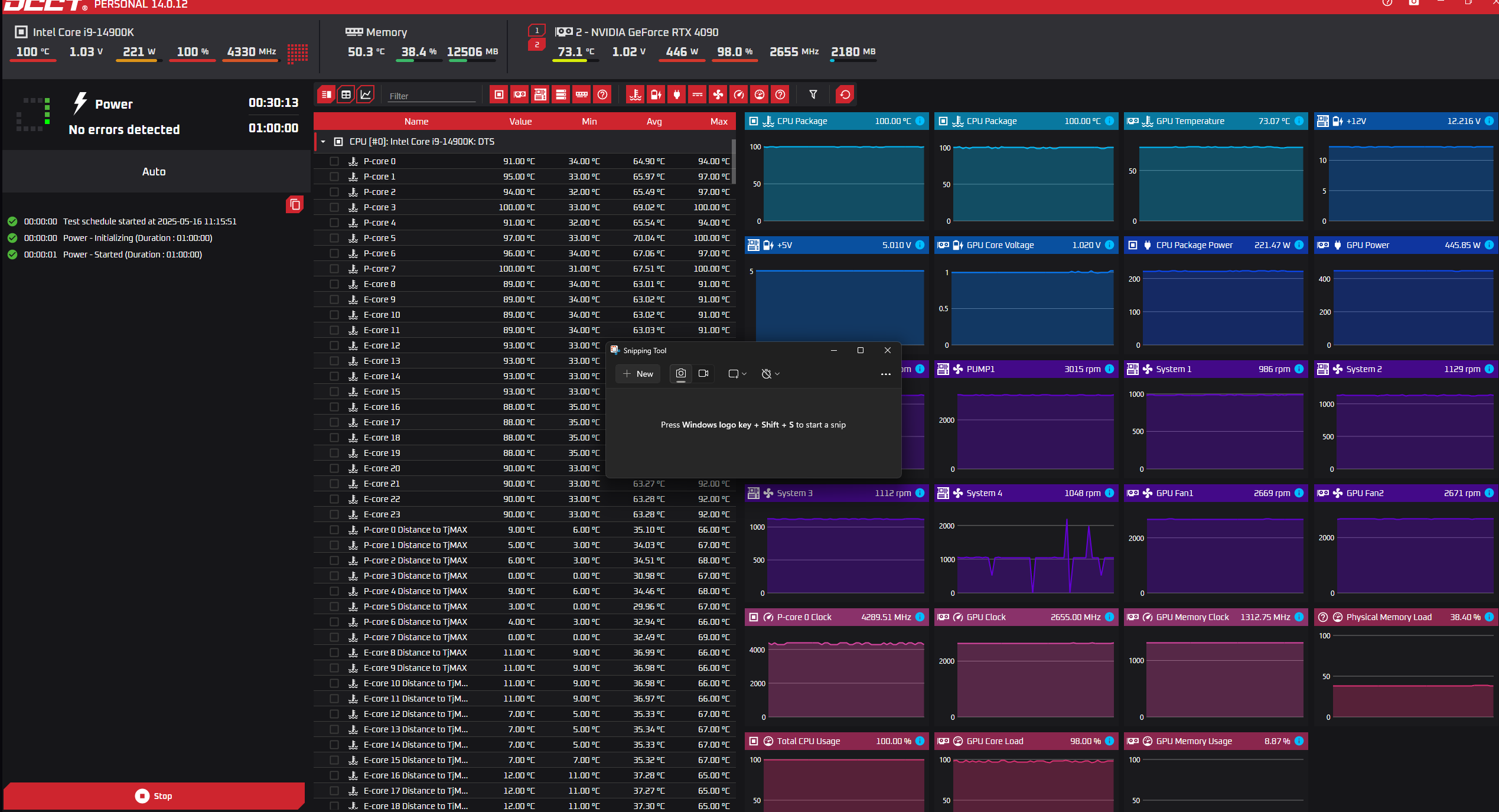The height and width of the screenshot is (812, 1499).
Task: Select GPU 1 in the GPU selector
Action: click(536, 30)
